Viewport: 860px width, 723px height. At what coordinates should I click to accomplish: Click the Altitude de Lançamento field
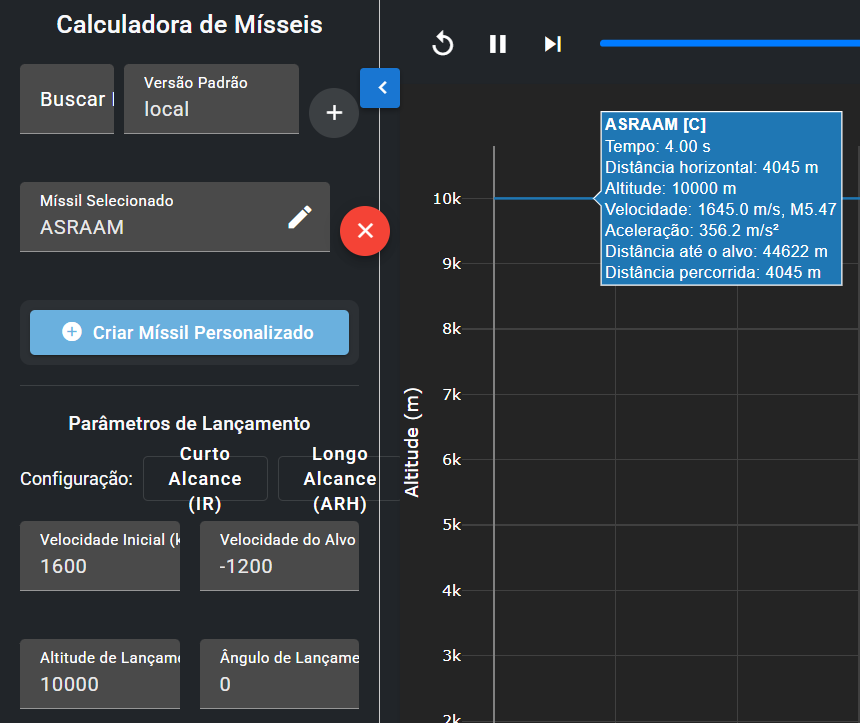pyautogui.click(x=100, y=674)
